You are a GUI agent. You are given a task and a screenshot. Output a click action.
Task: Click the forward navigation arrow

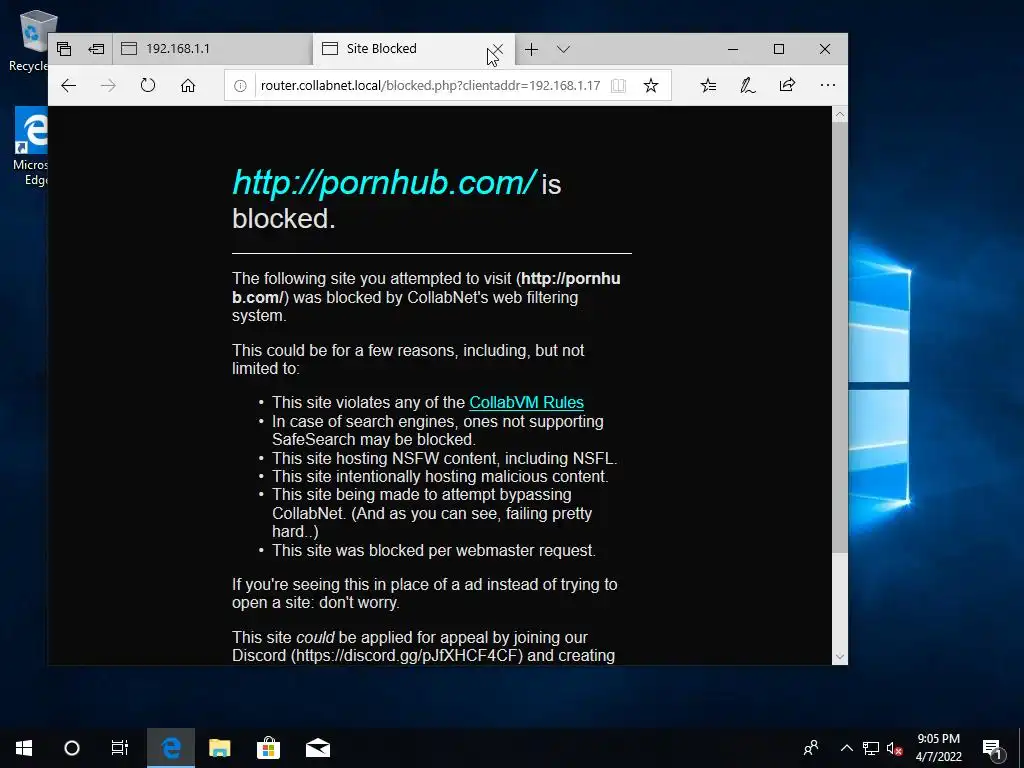pyautogui.click(x=108, y=86)
